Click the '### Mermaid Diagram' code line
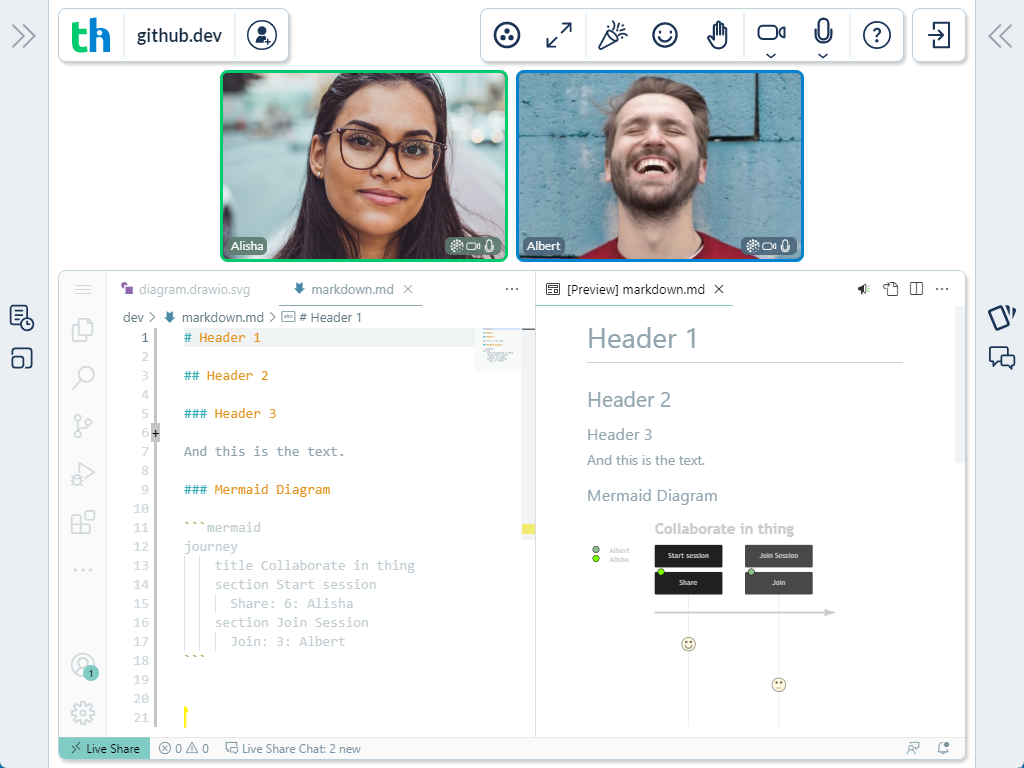Viewport: 1024px width, 768px height. click(257, 490)
